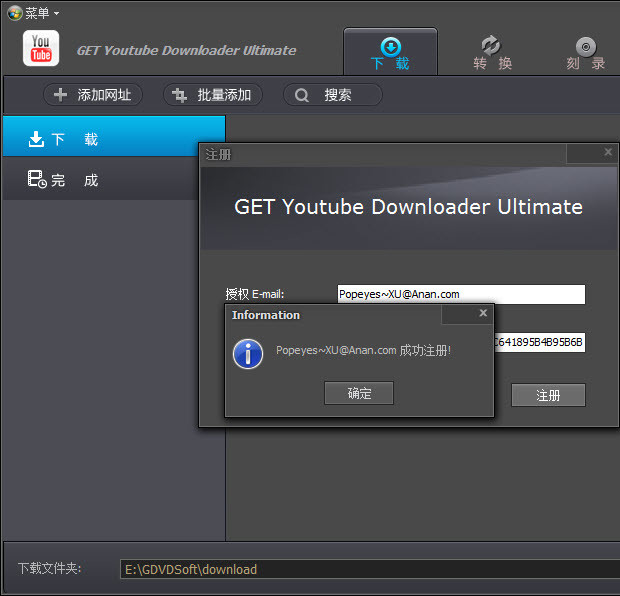Click the blue information icon
This screenshot has width=620, height=596.
coord(248,354)
